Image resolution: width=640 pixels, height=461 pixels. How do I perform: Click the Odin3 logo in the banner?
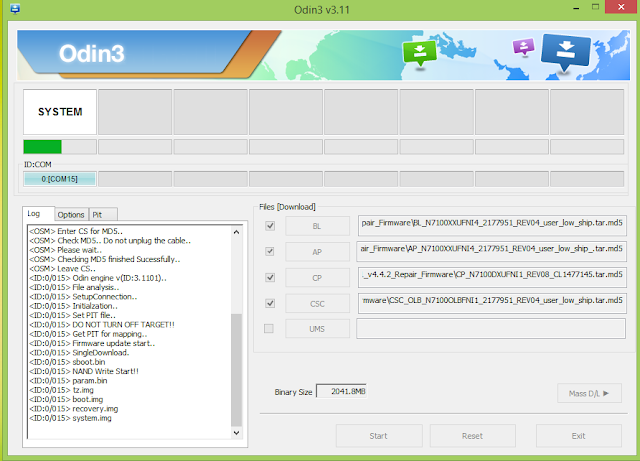[91, 53]
